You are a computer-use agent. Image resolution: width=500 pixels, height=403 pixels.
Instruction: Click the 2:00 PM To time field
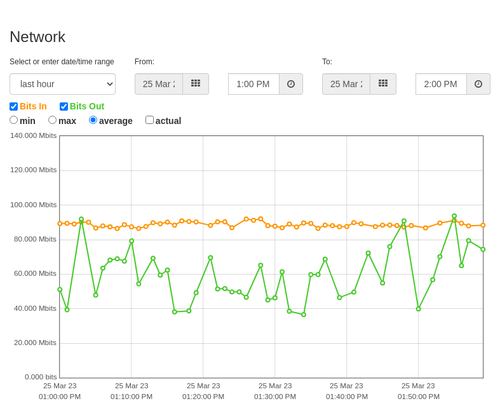[x=441, y=84]
